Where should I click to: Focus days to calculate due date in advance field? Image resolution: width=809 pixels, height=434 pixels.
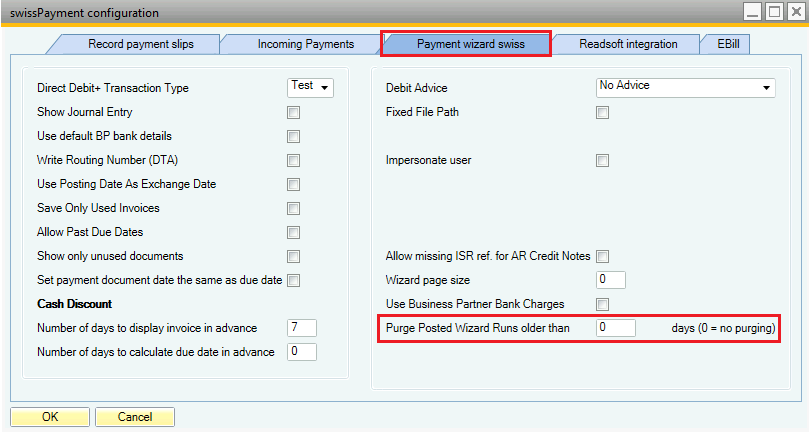302,352
